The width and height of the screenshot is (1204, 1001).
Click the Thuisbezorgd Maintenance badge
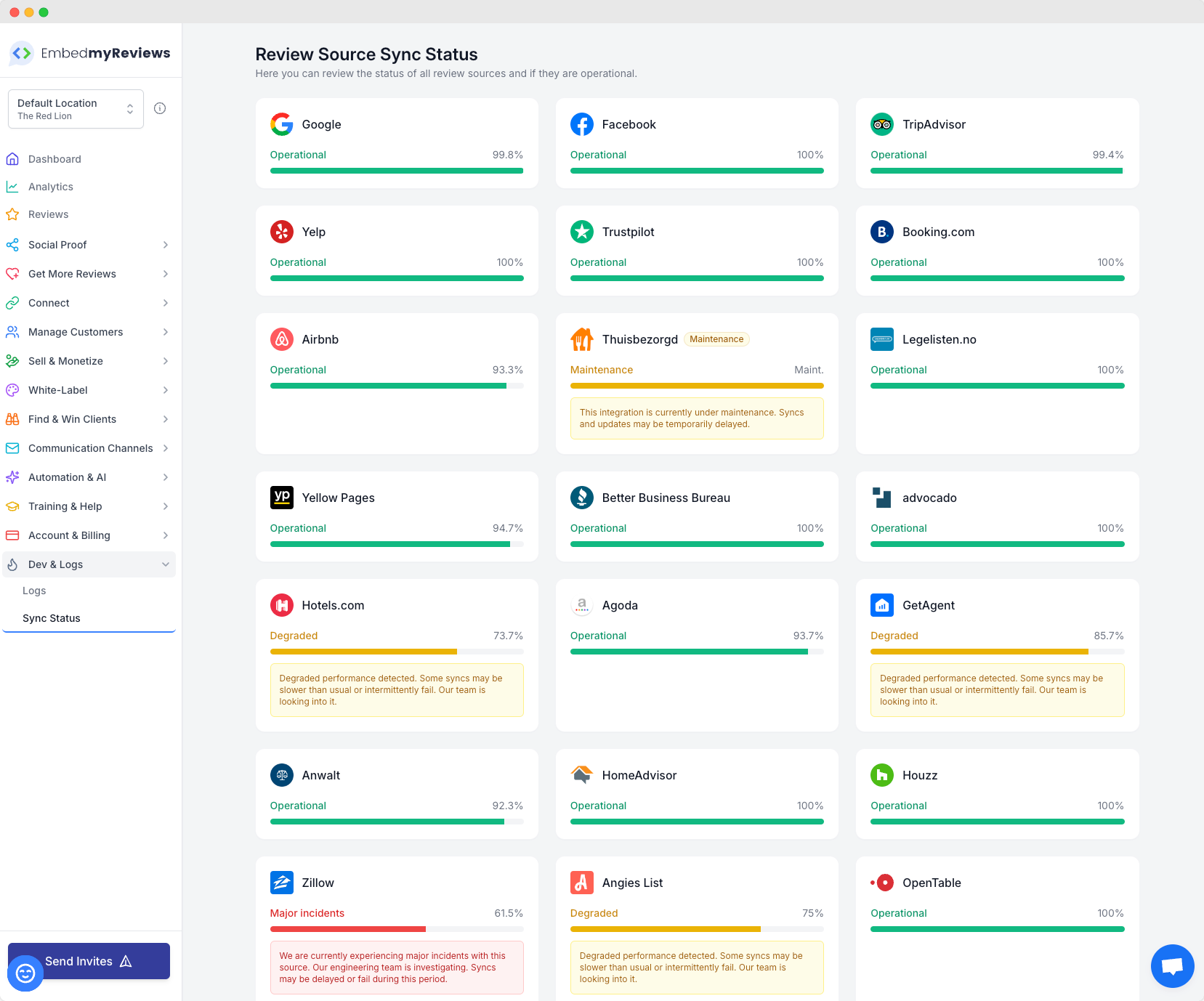coord(716,339)
